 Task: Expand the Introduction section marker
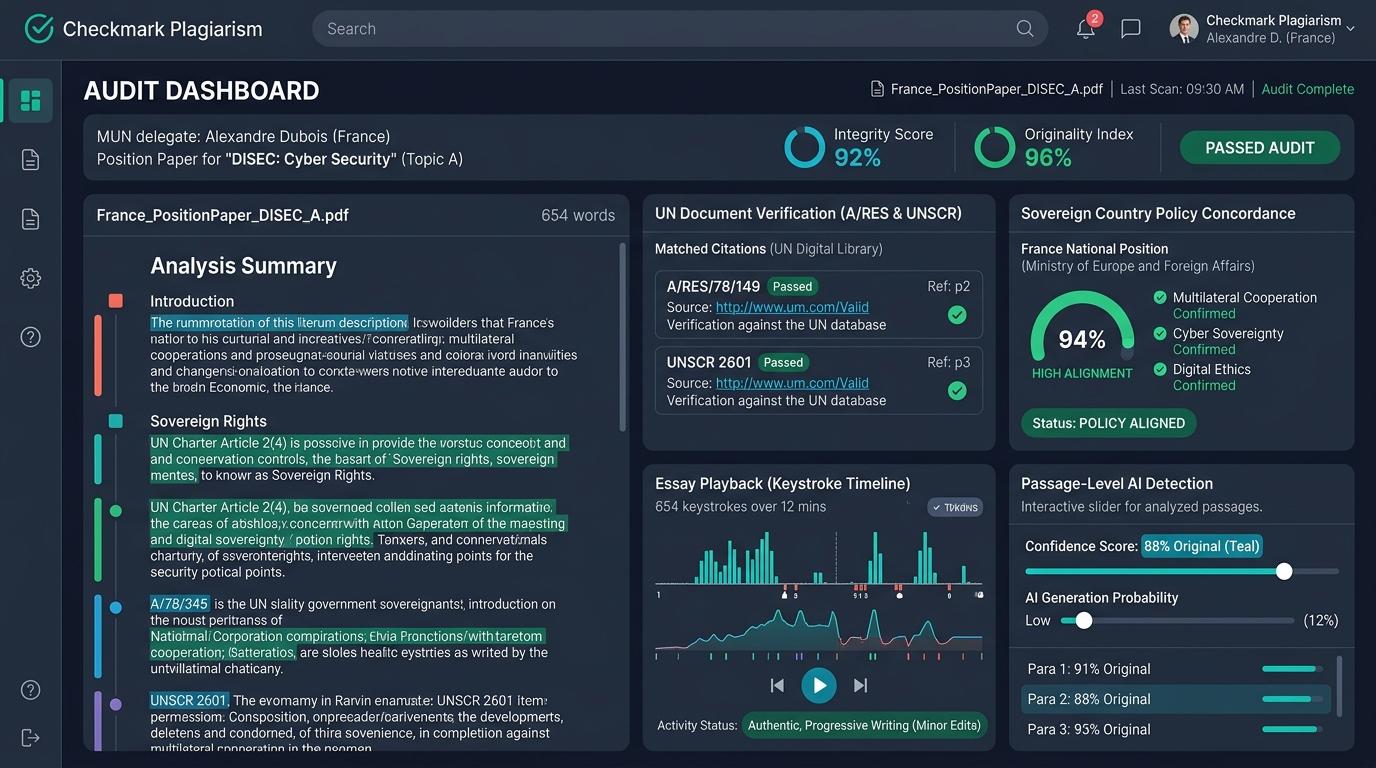pyautogui.click(x=115, y=300)
